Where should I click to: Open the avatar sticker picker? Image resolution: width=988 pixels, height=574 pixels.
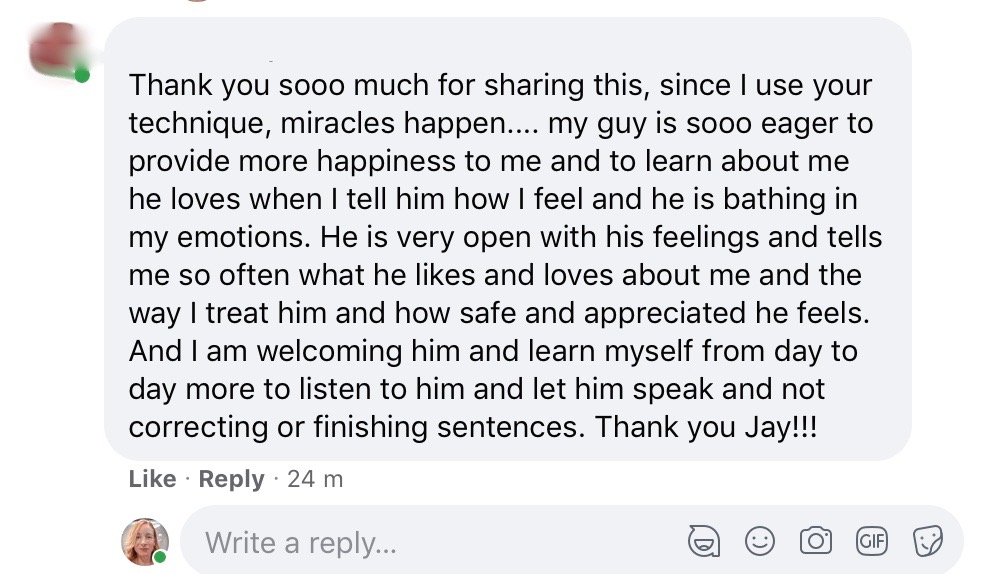coord(705,541)
